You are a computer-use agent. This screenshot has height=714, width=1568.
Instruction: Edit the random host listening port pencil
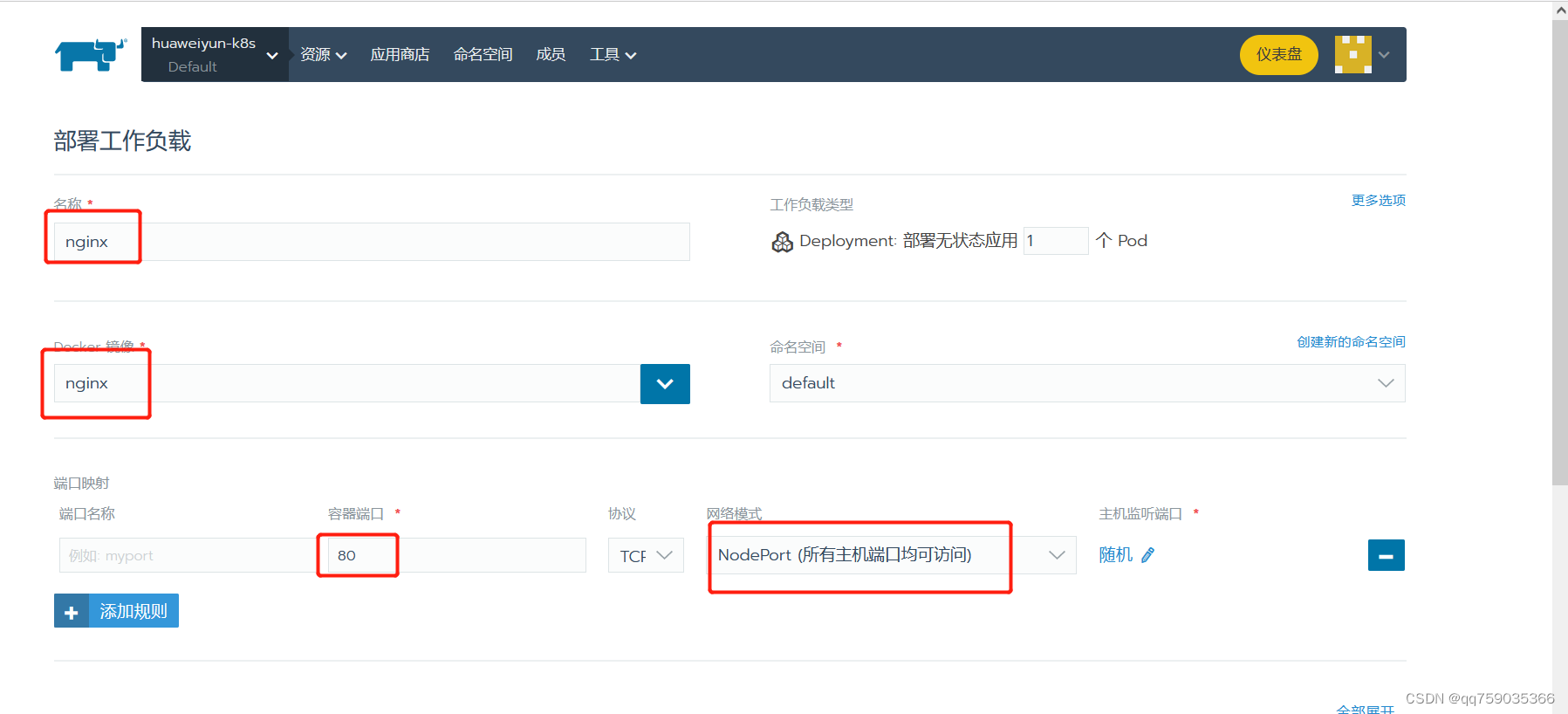1147,555
